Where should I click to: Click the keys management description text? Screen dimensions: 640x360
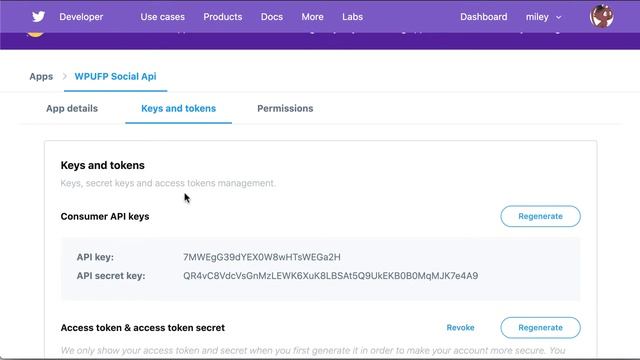[x=168, y=183]
